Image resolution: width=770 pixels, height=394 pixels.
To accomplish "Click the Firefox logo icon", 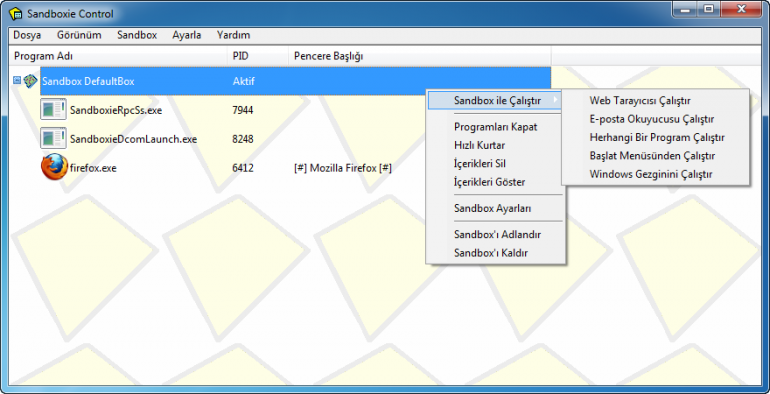I will click(x=54, y=167).
